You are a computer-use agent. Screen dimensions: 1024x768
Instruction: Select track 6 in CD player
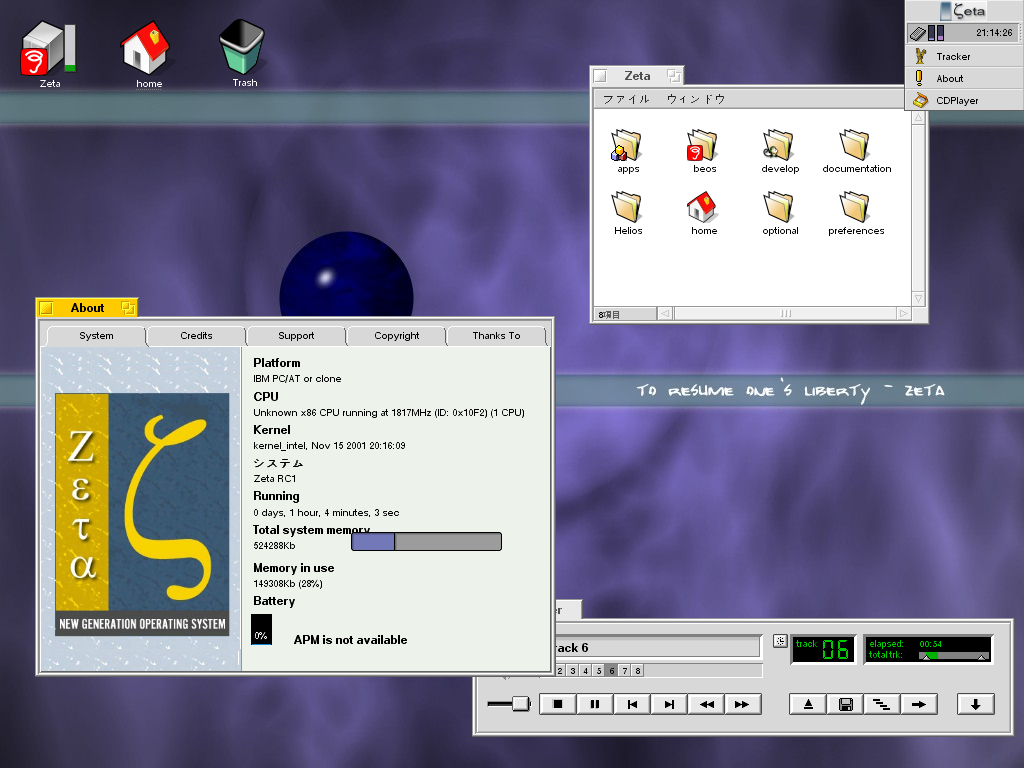[612, 671]
